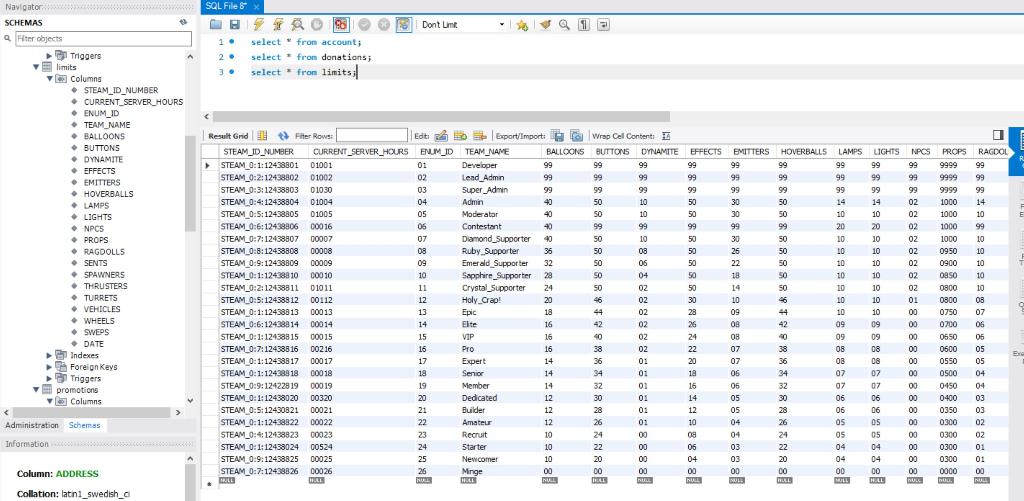Click the BALLOONS column header in results
Viewport: 1024px width, 501px height.
click(565, 151)
